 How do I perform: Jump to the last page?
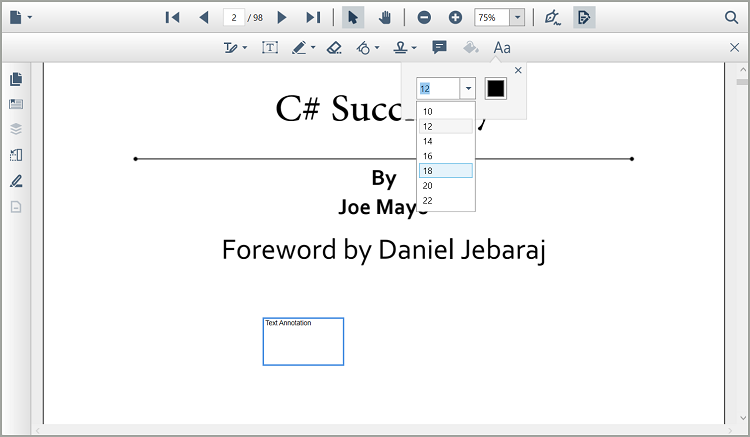tap(313, 17)
